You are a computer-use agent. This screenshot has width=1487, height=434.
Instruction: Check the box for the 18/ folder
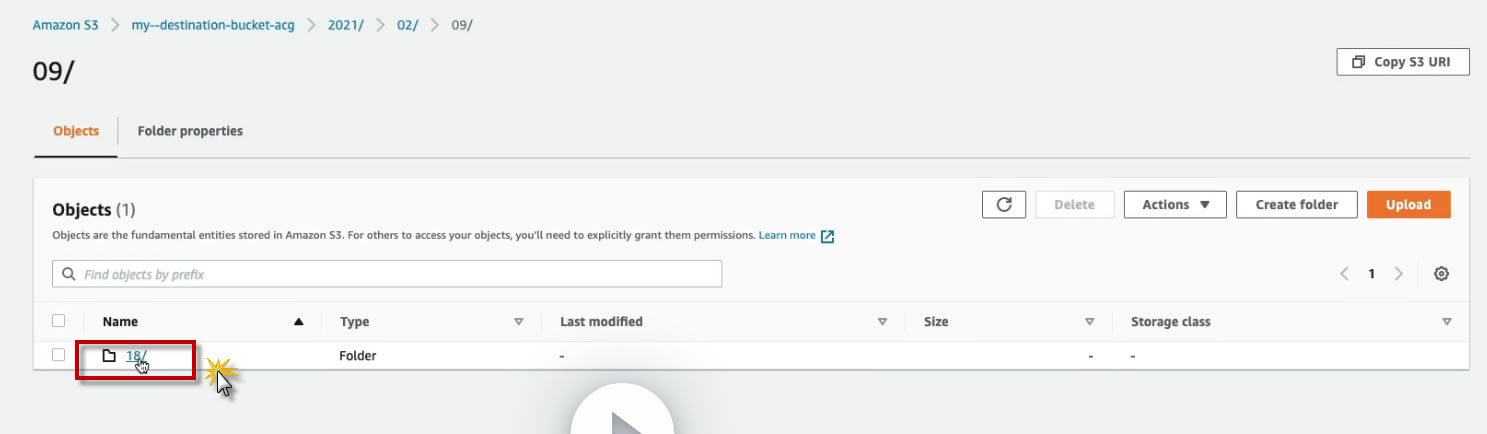(x=59, y=355)
